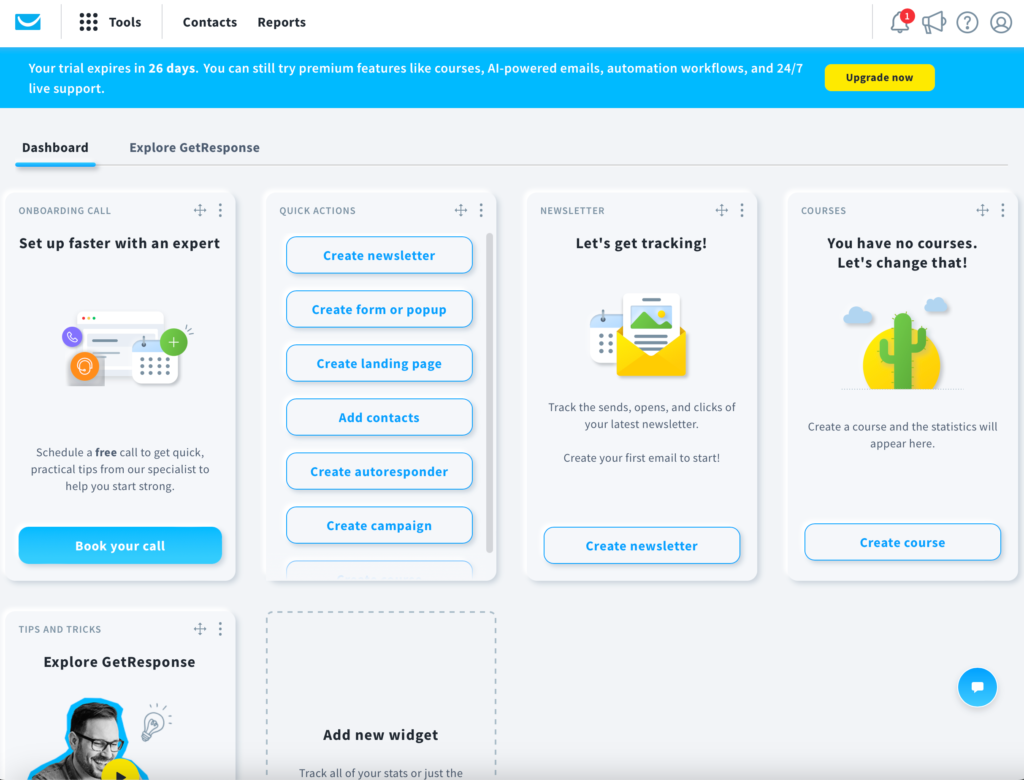Open the Reports menu
The width and height of the screenshot is (1024, 780).
[281, 21]
